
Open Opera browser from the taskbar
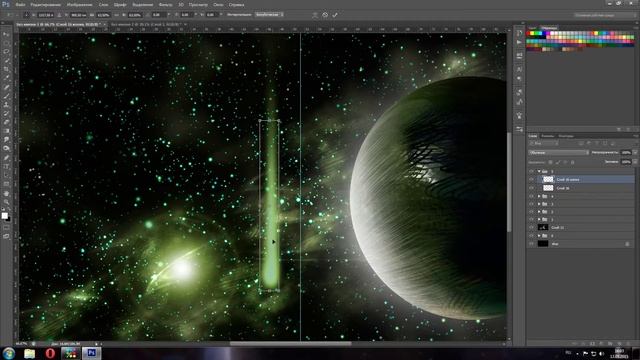click(x=50, y=353)
